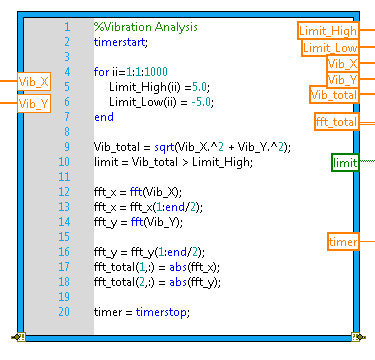This screenshot has width=375, height=360.
Task: Click the Vib_X input terminal on left border
Action: pyautogui.click(x=34, y=82)
